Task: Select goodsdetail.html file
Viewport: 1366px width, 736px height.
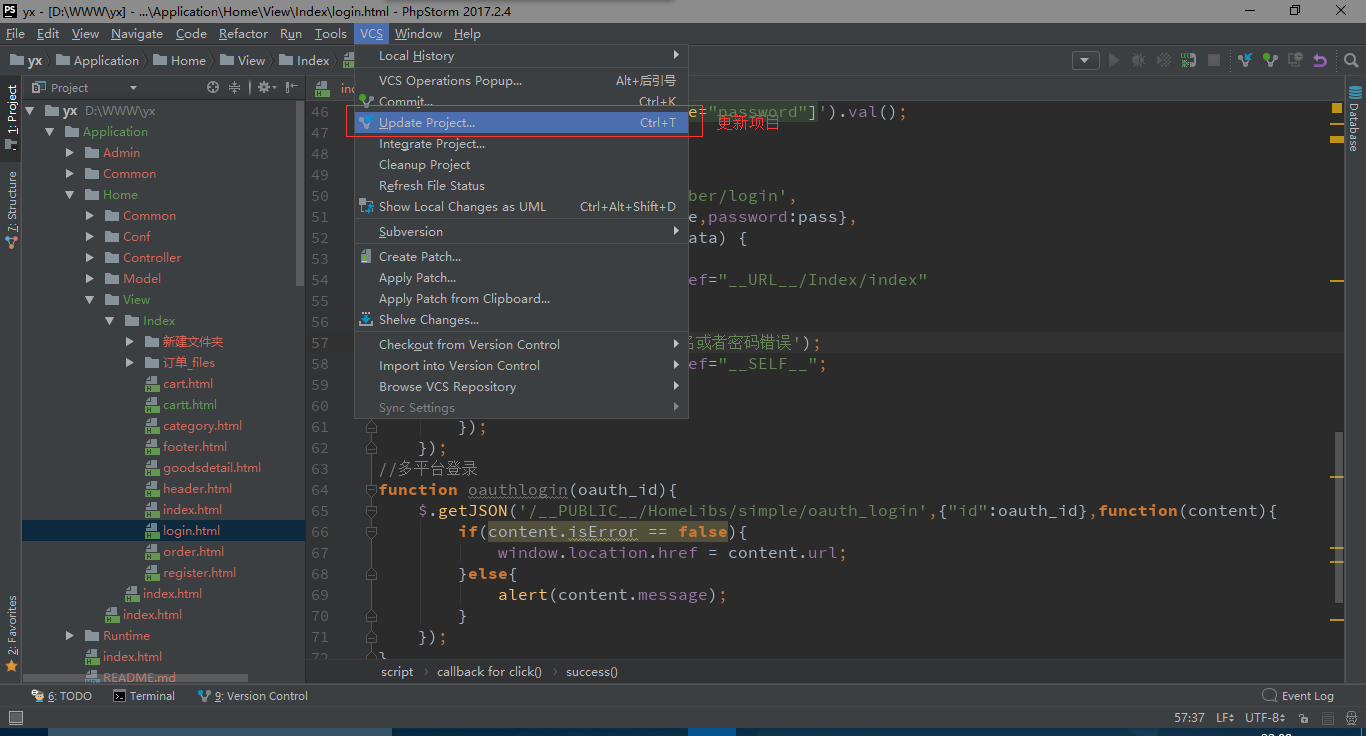Action: coord(211,468)
